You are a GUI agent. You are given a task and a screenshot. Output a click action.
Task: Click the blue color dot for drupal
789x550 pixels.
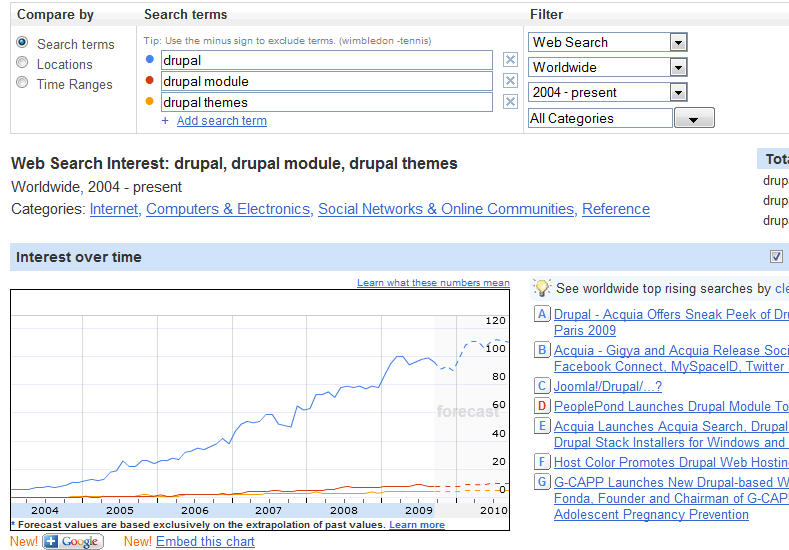(149, 59)
